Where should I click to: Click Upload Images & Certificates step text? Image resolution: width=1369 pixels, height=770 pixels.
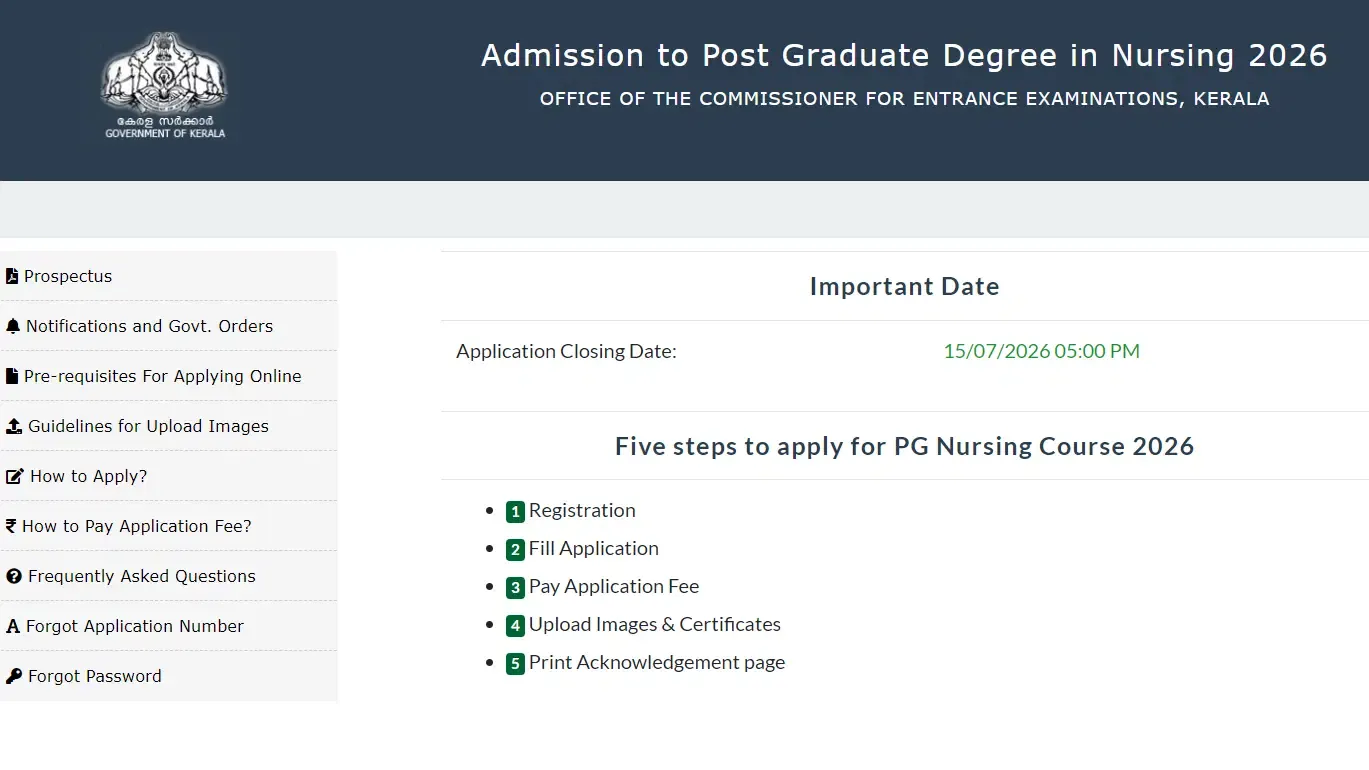pos(655,624)
